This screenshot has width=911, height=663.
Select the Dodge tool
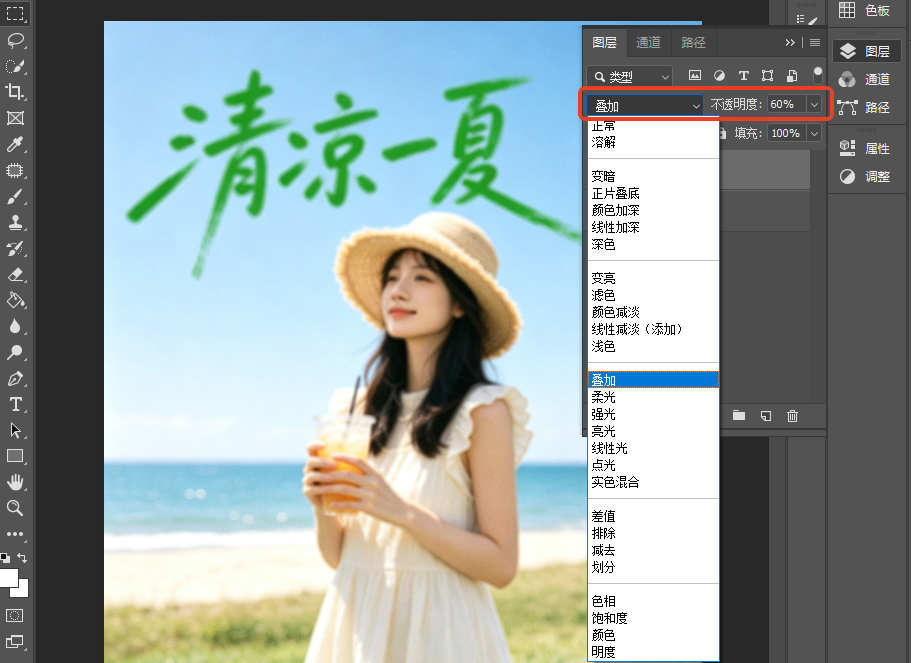15,352
